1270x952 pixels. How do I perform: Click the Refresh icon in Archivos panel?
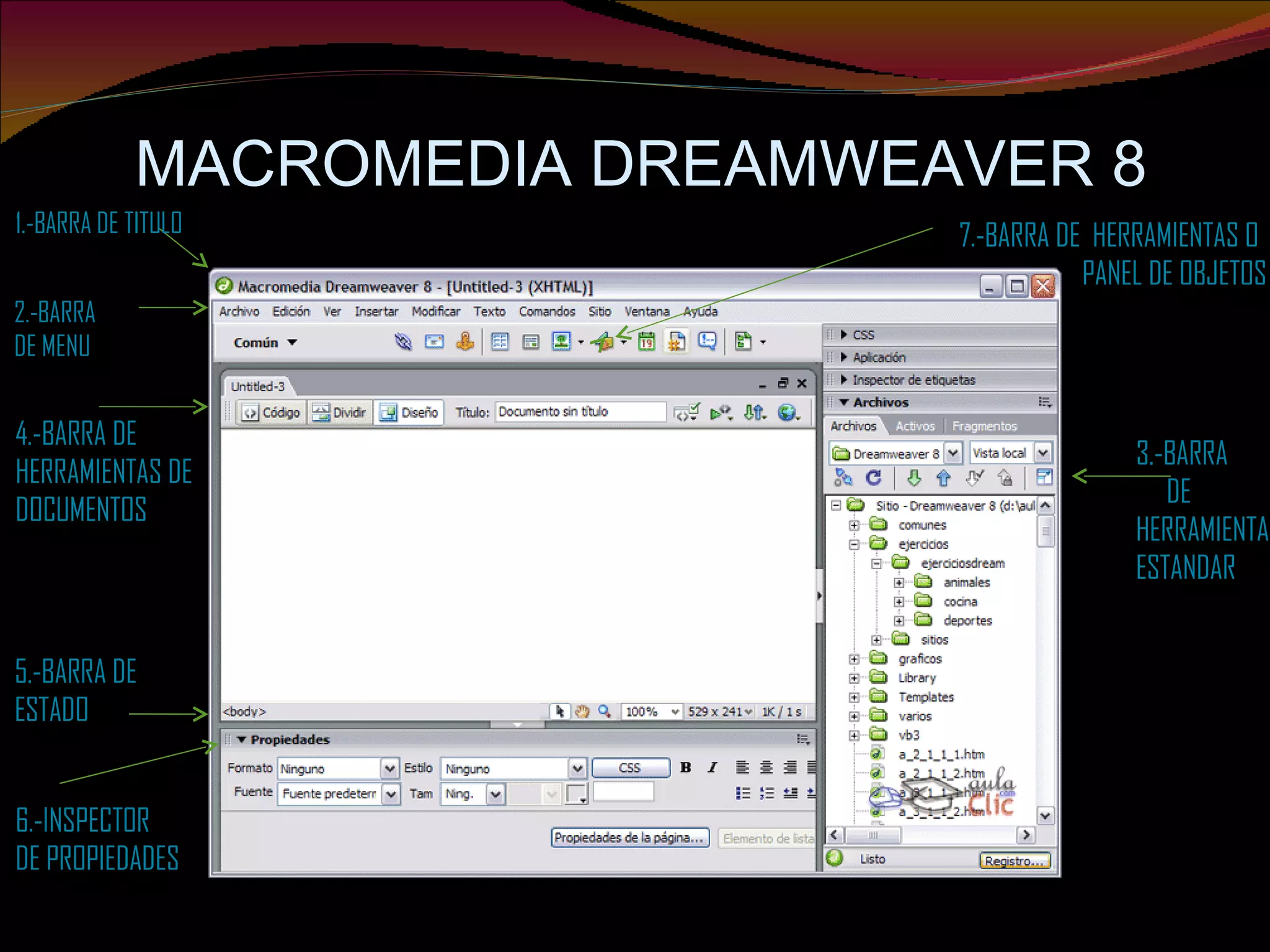874,477
